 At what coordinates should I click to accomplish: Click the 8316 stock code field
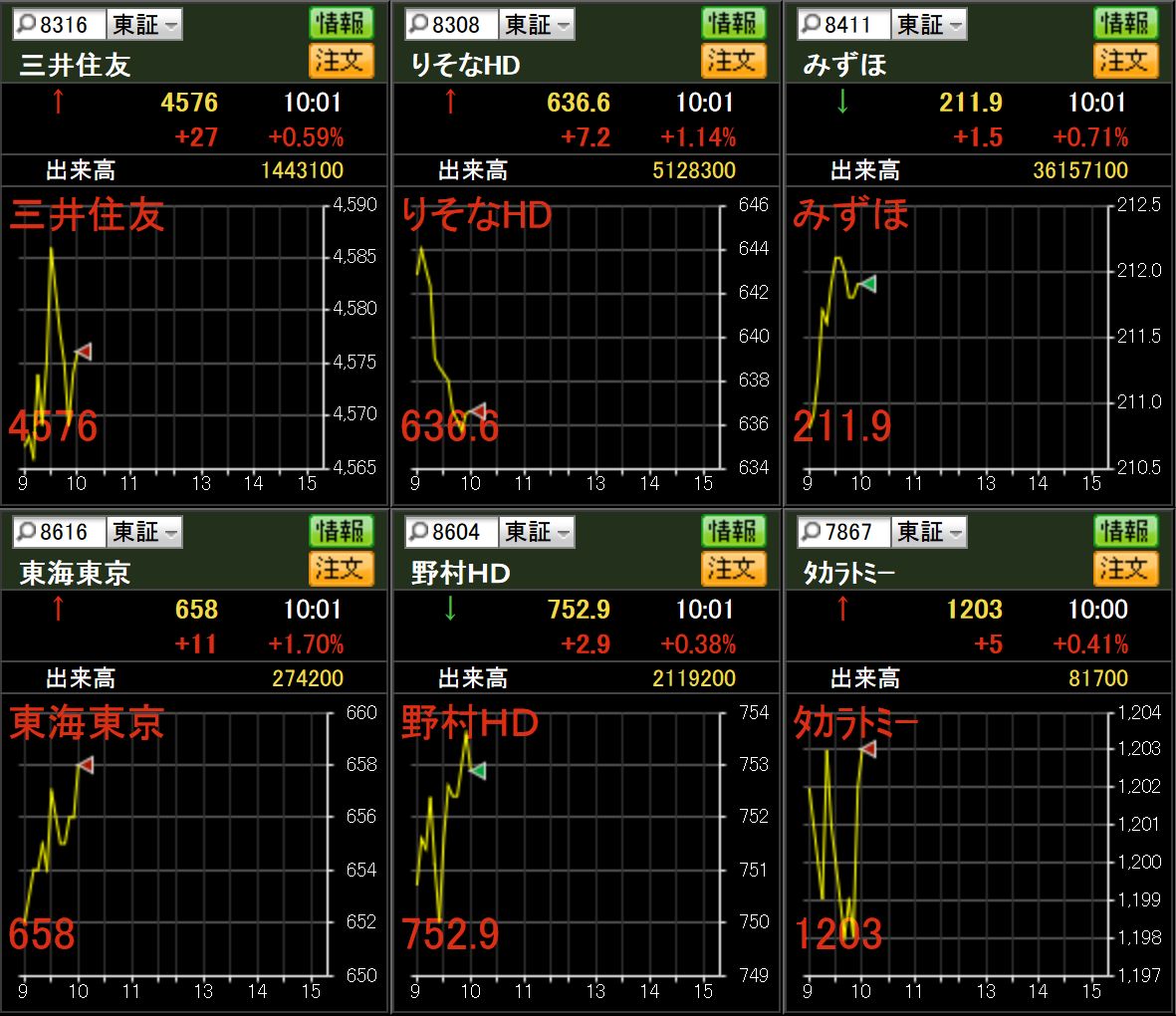point(60,24)
